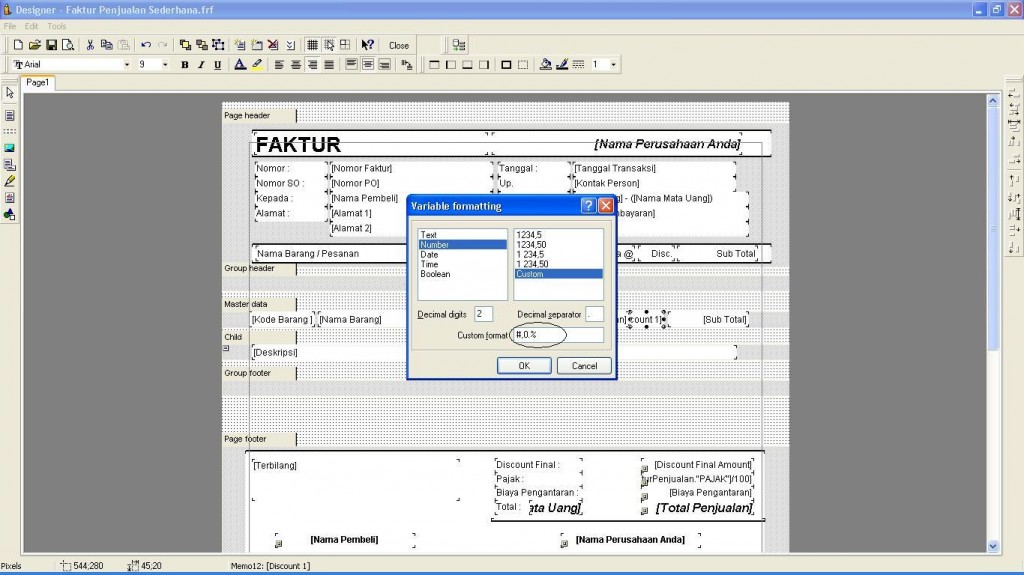Viewport: 1024px width, 575px height.
Task: Click the Custom format input field
Action: (558, 335)
